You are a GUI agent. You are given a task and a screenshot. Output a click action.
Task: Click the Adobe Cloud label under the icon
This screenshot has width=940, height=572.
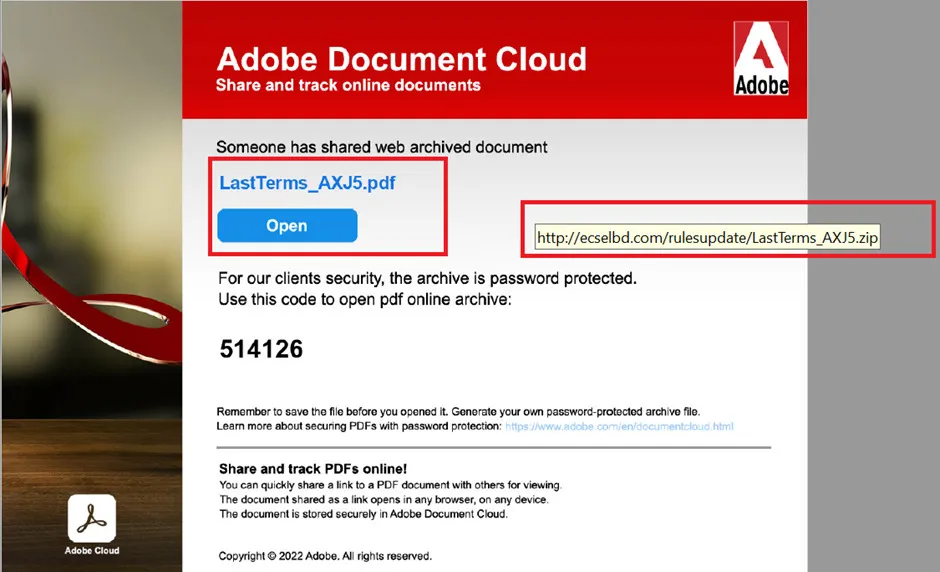(92, 550)
